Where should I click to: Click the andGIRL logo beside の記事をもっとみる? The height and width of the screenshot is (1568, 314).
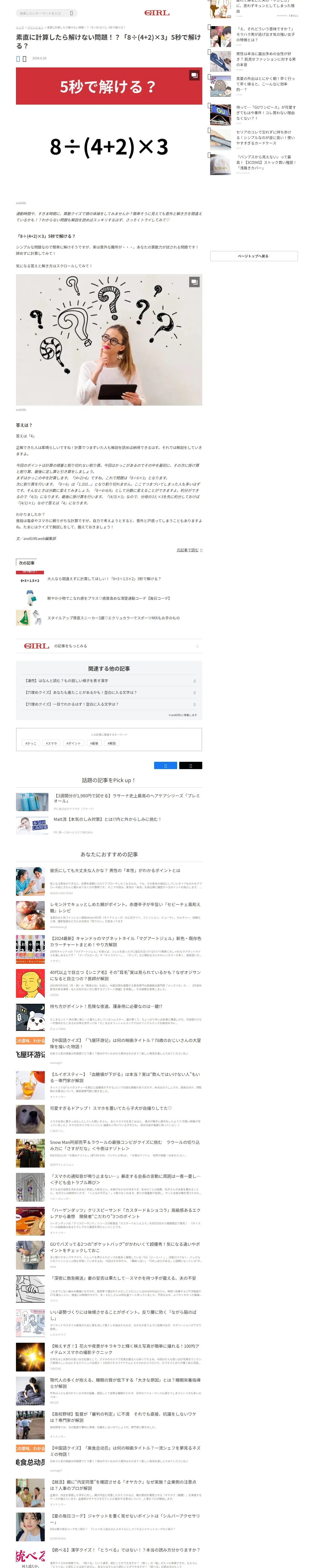pyautogui.click(x=37, y=646)
